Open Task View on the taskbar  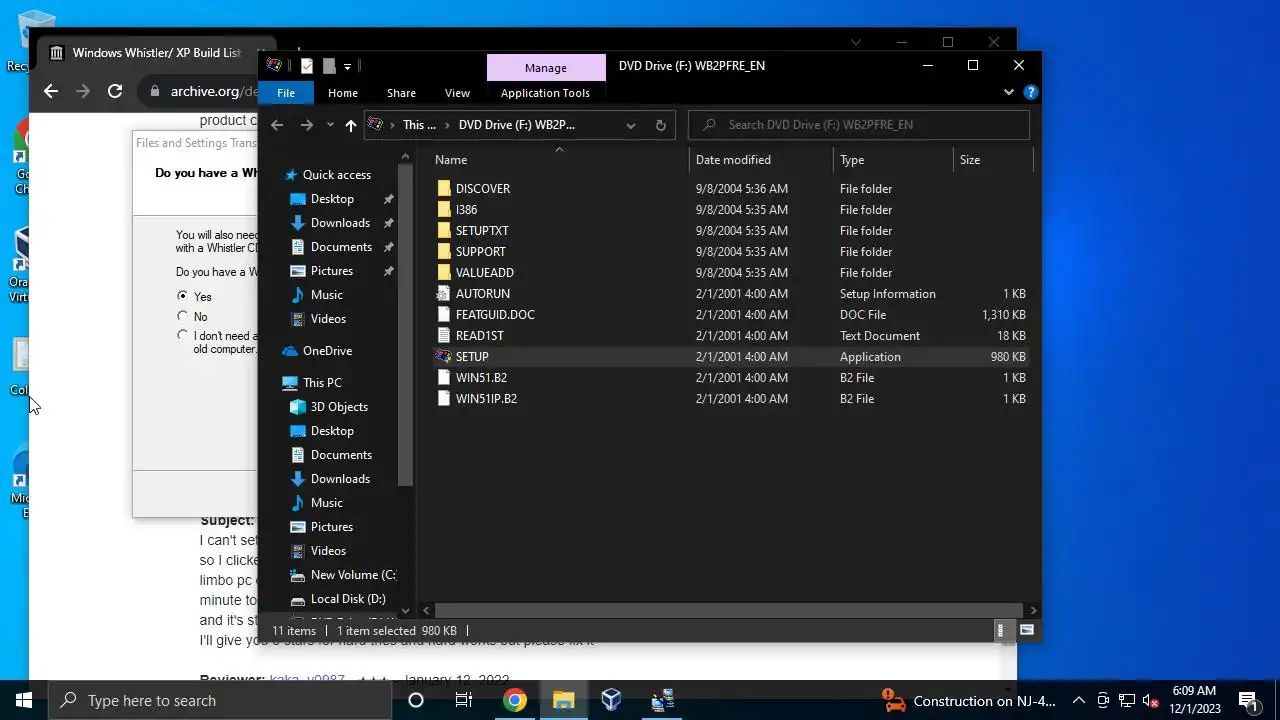464,700
